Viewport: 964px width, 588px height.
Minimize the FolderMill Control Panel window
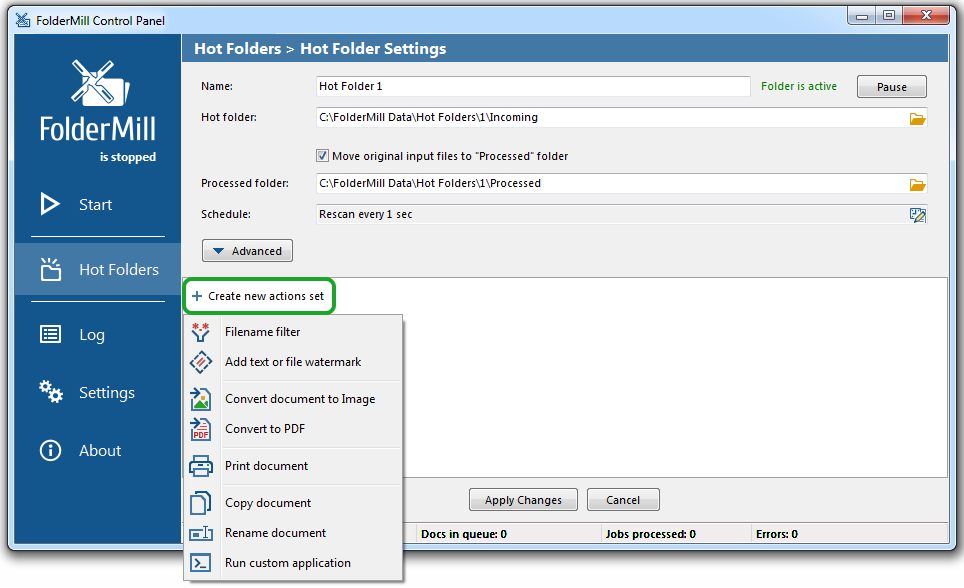[x=862, y=16]
